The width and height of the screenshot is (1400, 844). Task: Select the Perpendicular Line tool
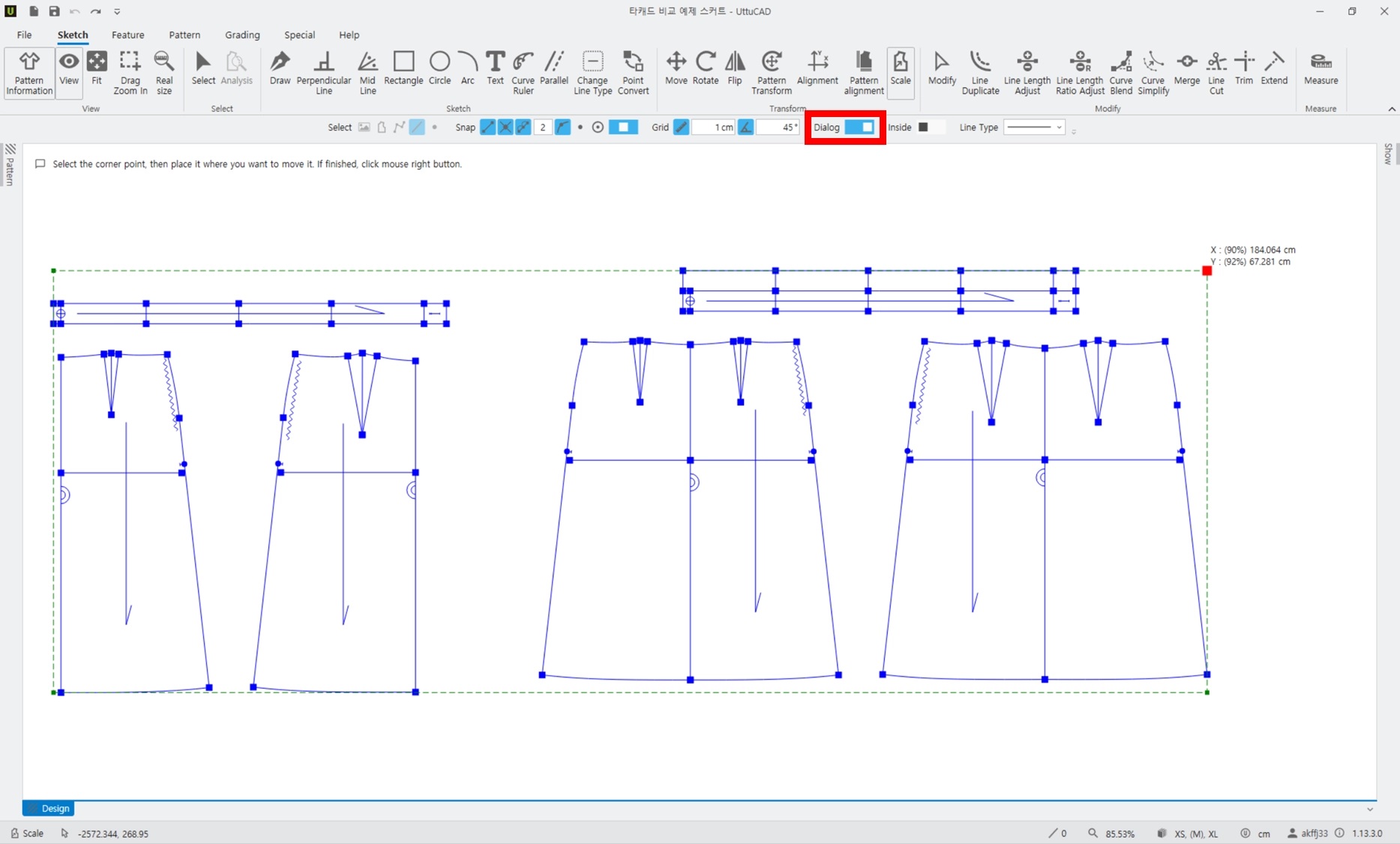click(x=324, y=73)
